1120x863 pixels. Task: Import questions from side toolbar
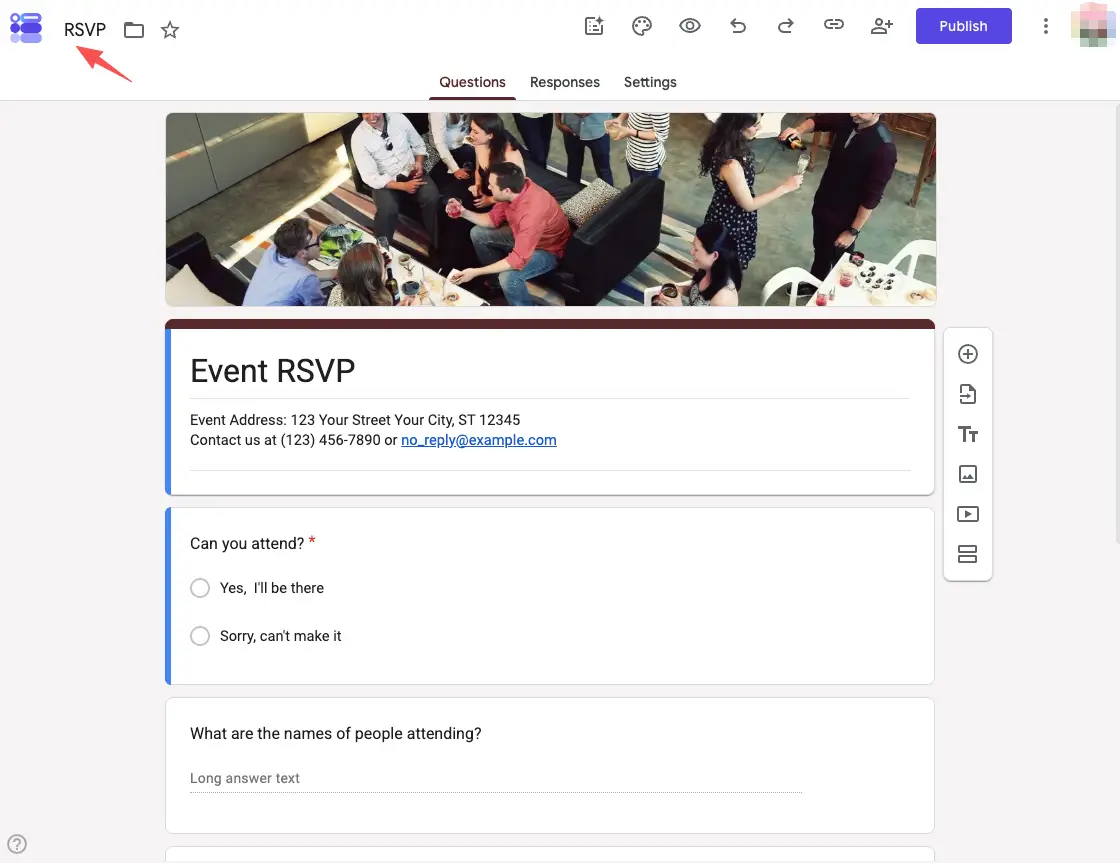pos(968,394)
